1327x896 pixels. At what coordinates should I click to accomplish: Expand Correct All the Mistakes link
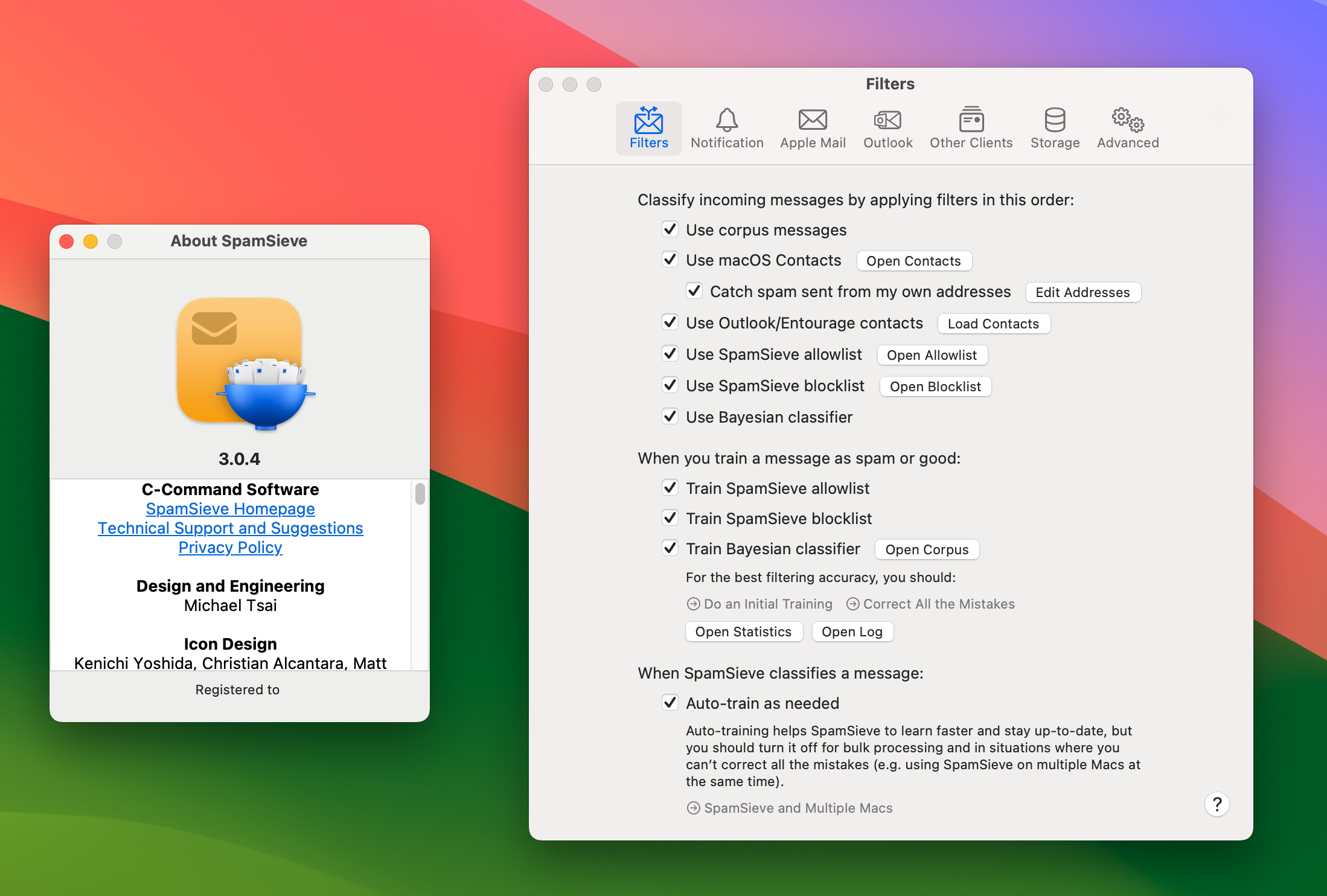coord(959,603)
